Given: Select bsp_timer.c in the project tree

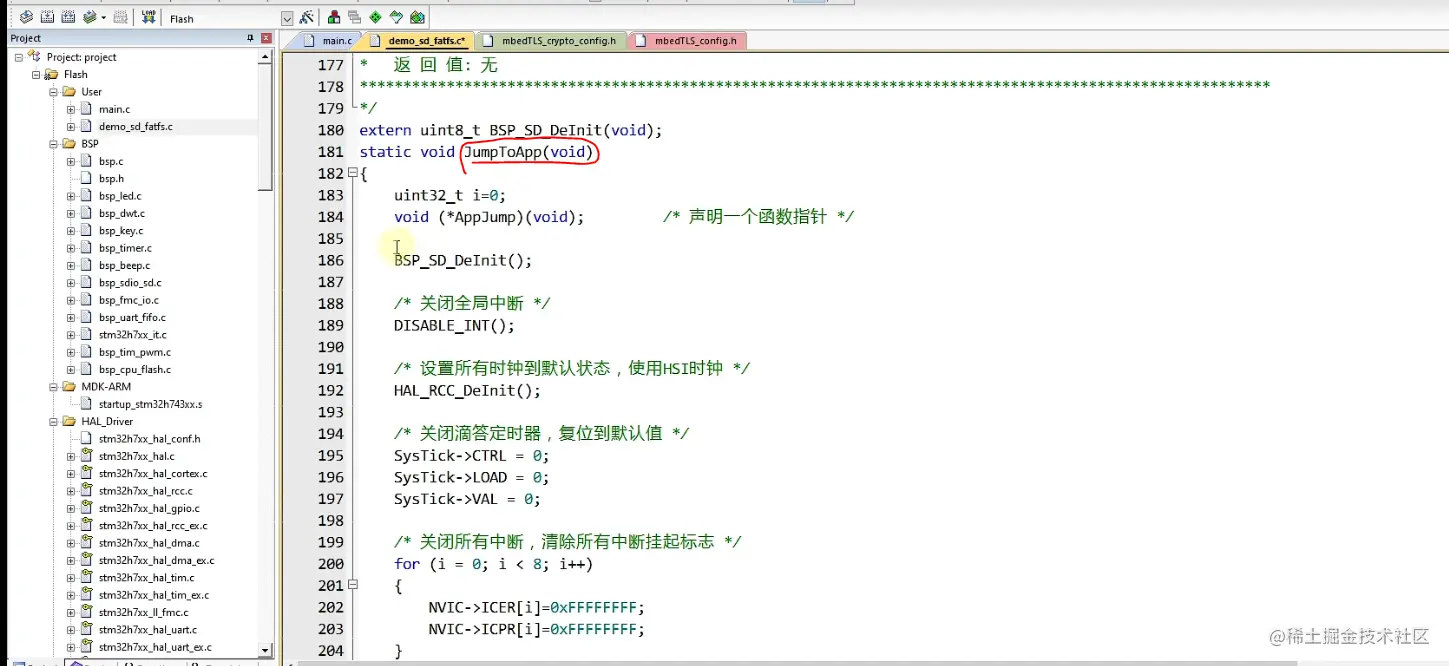Looking at the screenshot, I should 125,248.
